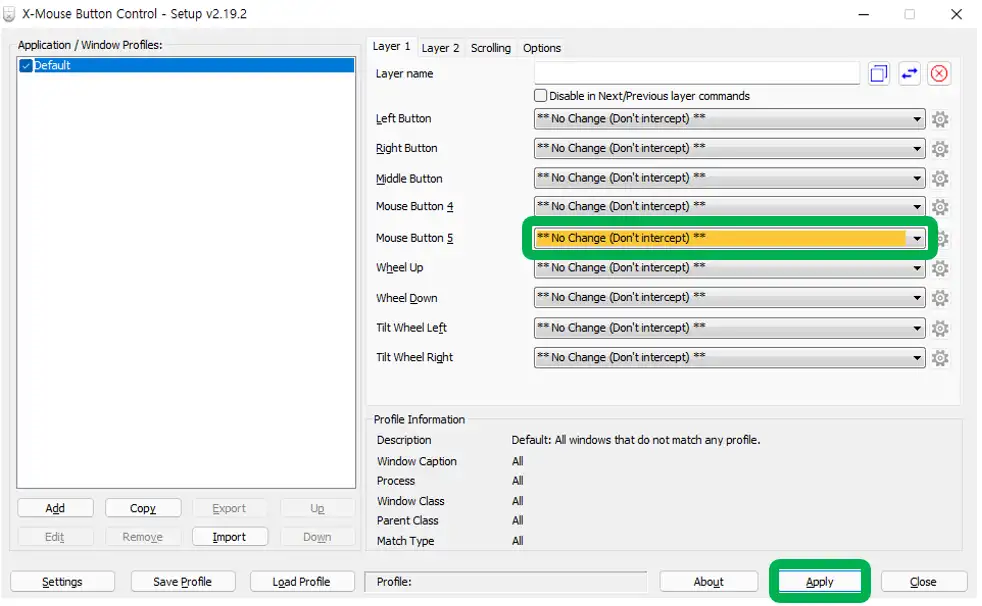Screen dimensions: 982x606
Task: Click the swap layer icon with blue arrows
Action: (x=909, y=74)
